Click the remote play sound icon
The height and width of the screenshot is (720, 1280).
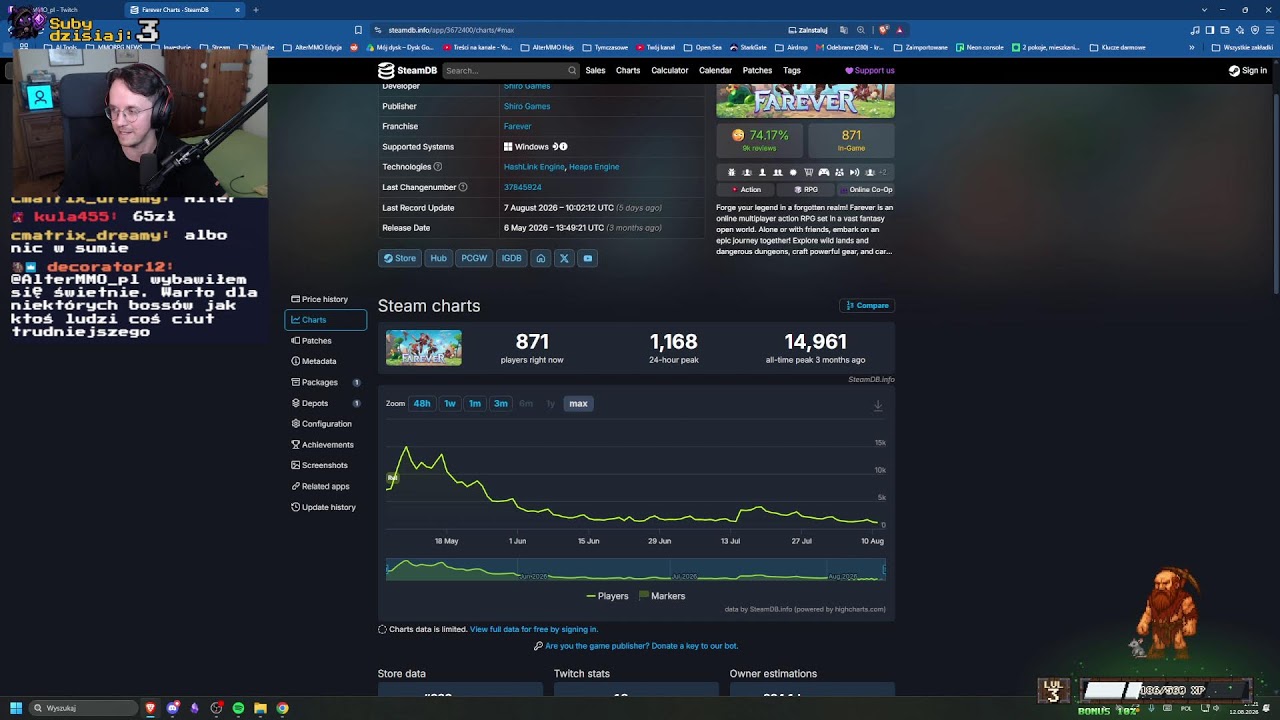pos(855,172)
